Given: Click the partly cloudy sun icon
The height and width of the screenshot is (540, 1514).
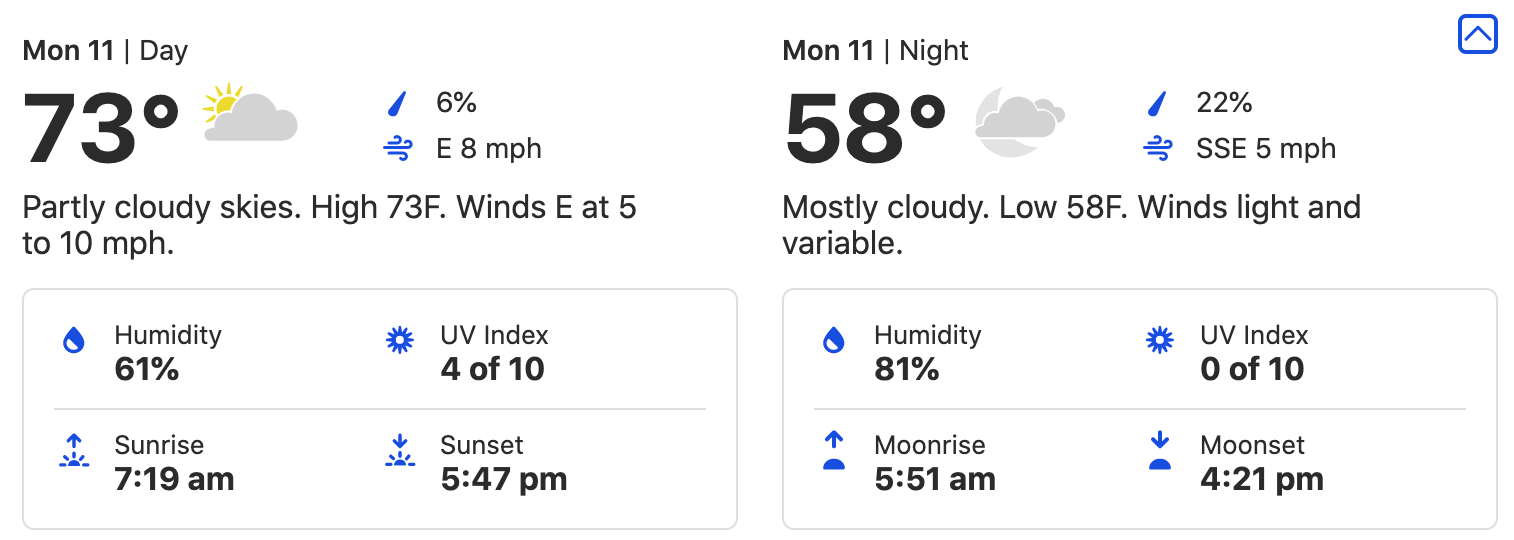Looking at the screenshot, I should [249, 112].
